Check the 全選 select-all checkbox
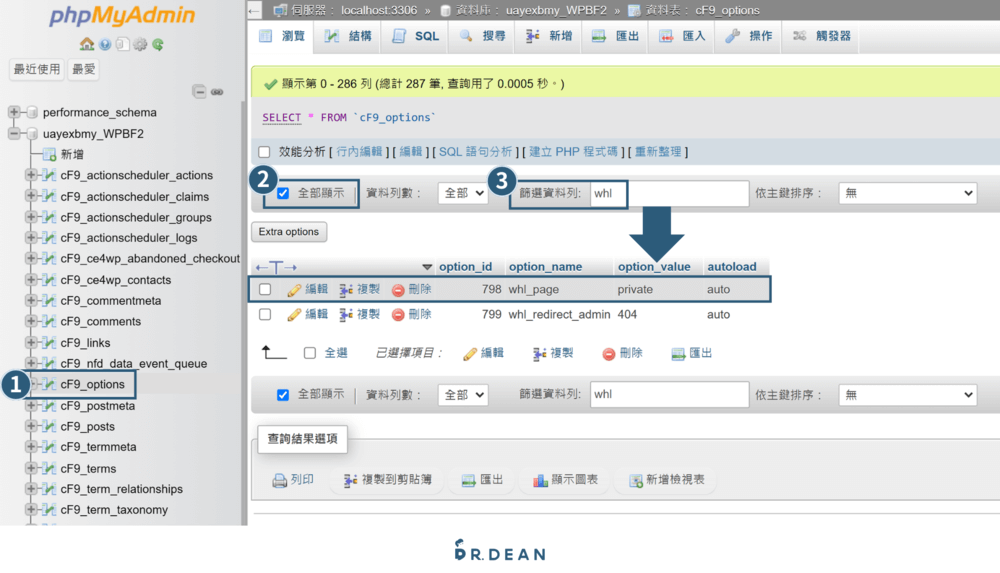This screenshot has width=1000, height=573. (310, 353)
